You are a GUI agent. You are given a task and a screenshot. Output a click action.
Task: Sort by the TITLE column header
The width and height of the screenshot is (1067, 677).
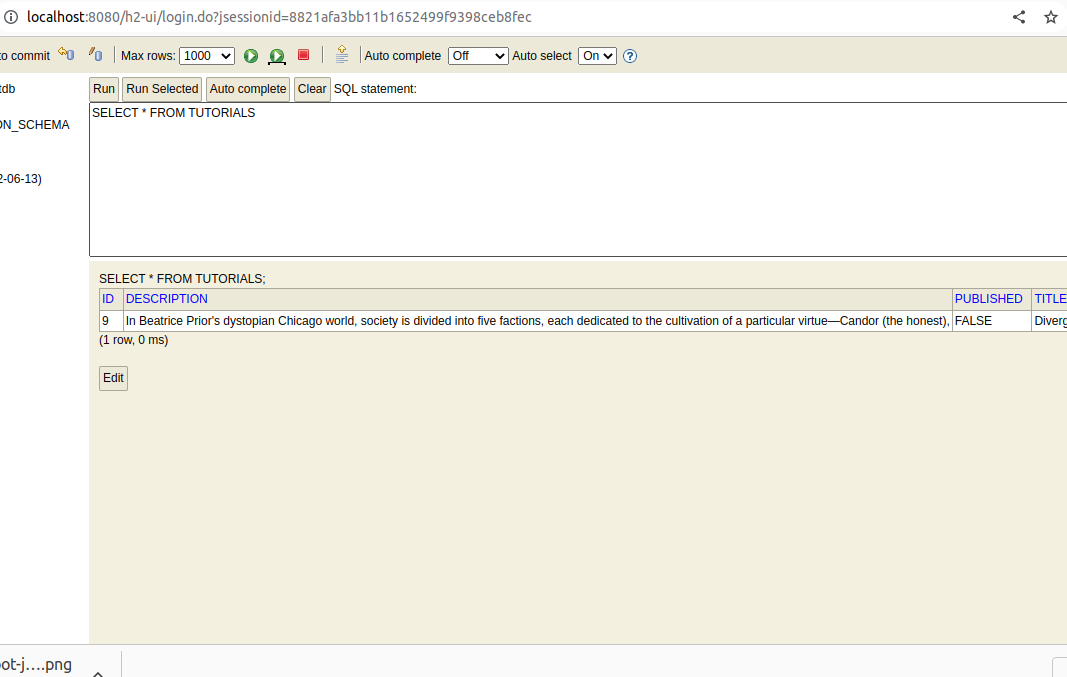coord(1050,299)
